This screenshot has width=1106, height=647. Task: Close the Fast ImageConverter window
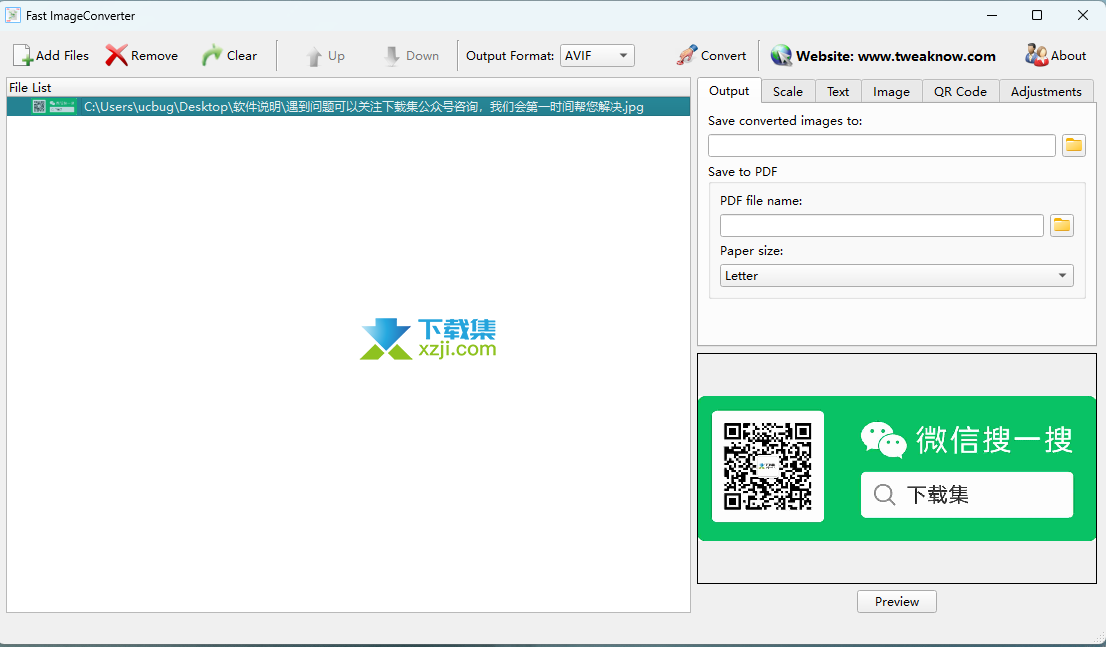(1083, 16)
